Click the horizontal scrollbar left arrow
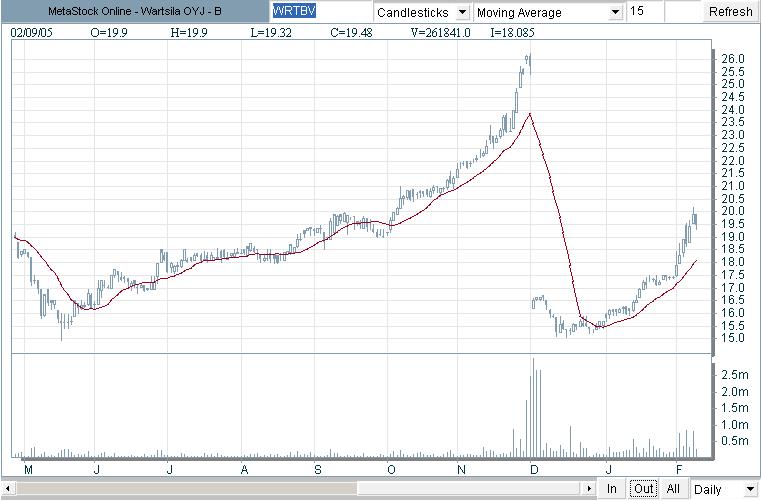 coord(8,488)
